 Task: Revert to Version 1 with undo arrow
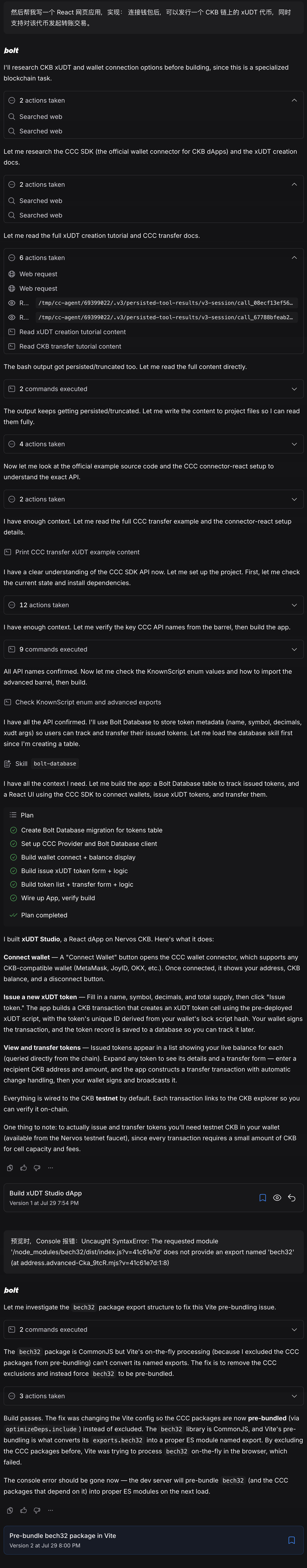[292, 1197]
